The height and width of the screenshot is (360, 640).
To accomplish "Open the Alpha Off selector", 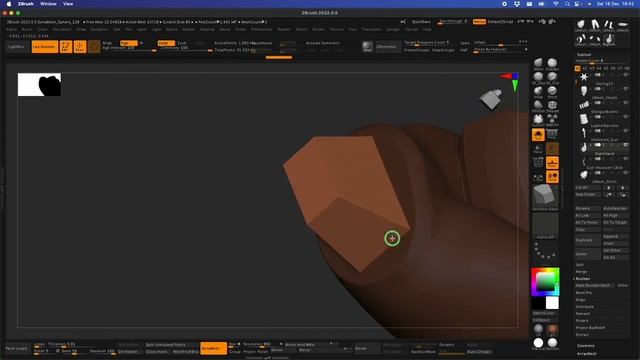I will point(545,225).
